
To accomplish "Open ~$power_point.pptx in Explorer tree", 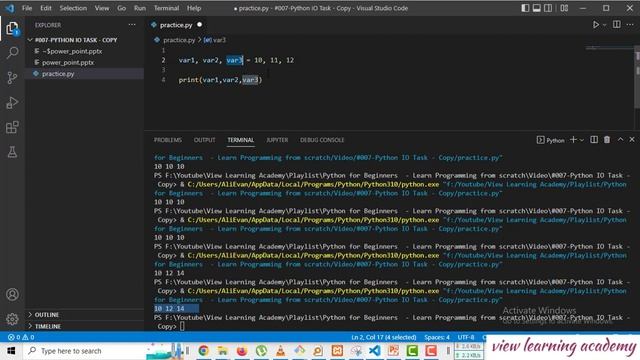I will pos(72,51).
